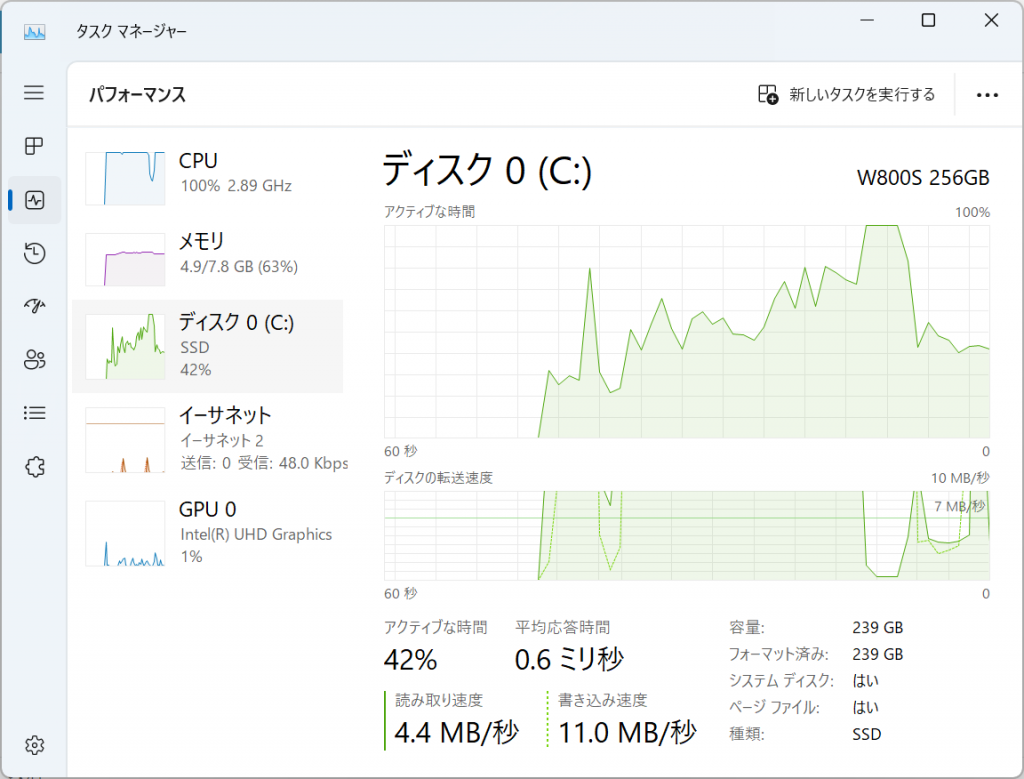Click the CPU mini graph thumbnail
Image resolution: width=1024 pixels, height=779 pixels.
[x=125, y=178]
